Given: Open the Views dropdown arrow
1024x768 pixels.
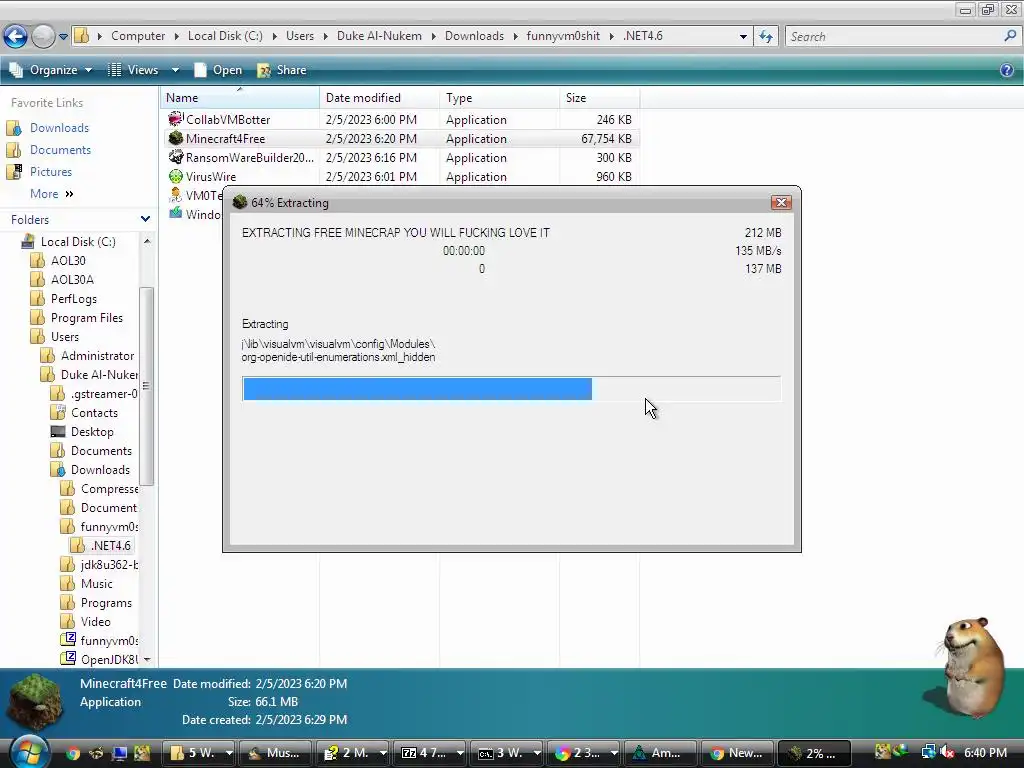Looking at the screenshot, I should [x=175, y=70].
